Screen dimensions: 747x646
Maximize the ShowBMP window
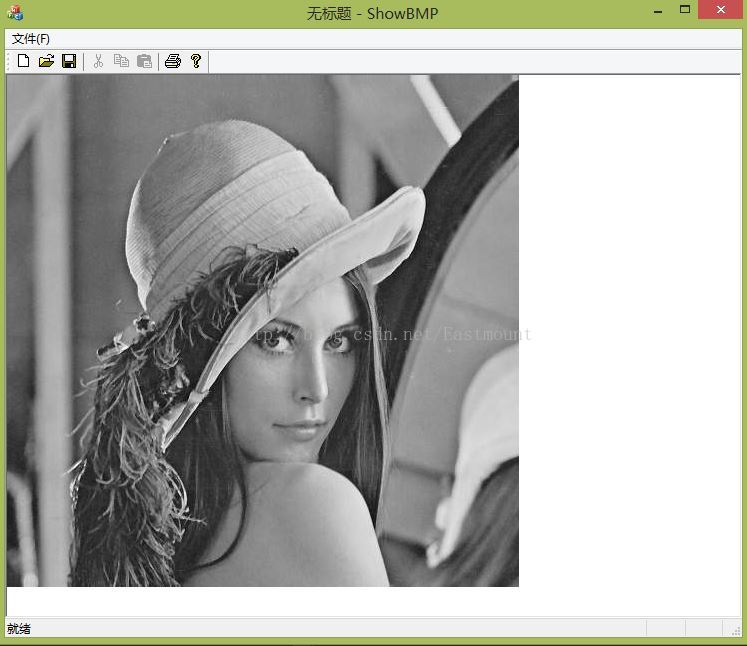click(685, 10)
